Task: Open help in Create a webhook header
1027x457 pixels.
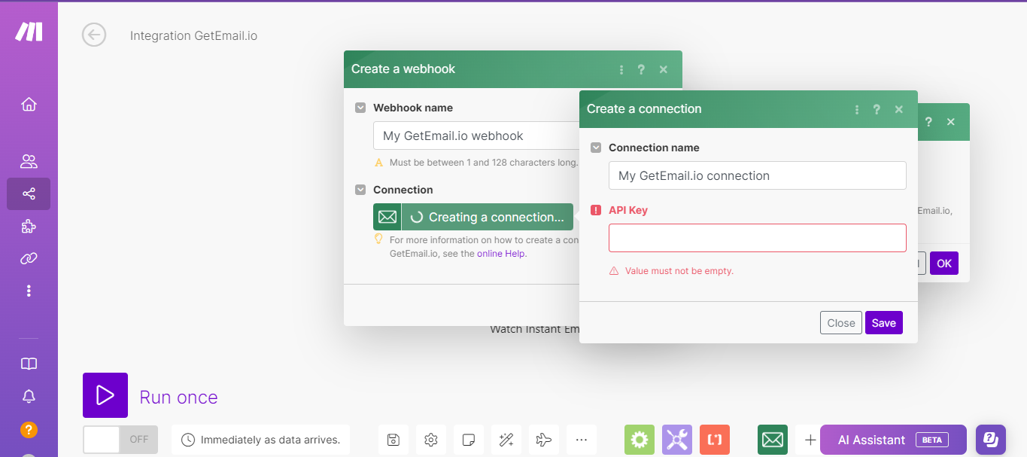Action: (x=642, y=69)
